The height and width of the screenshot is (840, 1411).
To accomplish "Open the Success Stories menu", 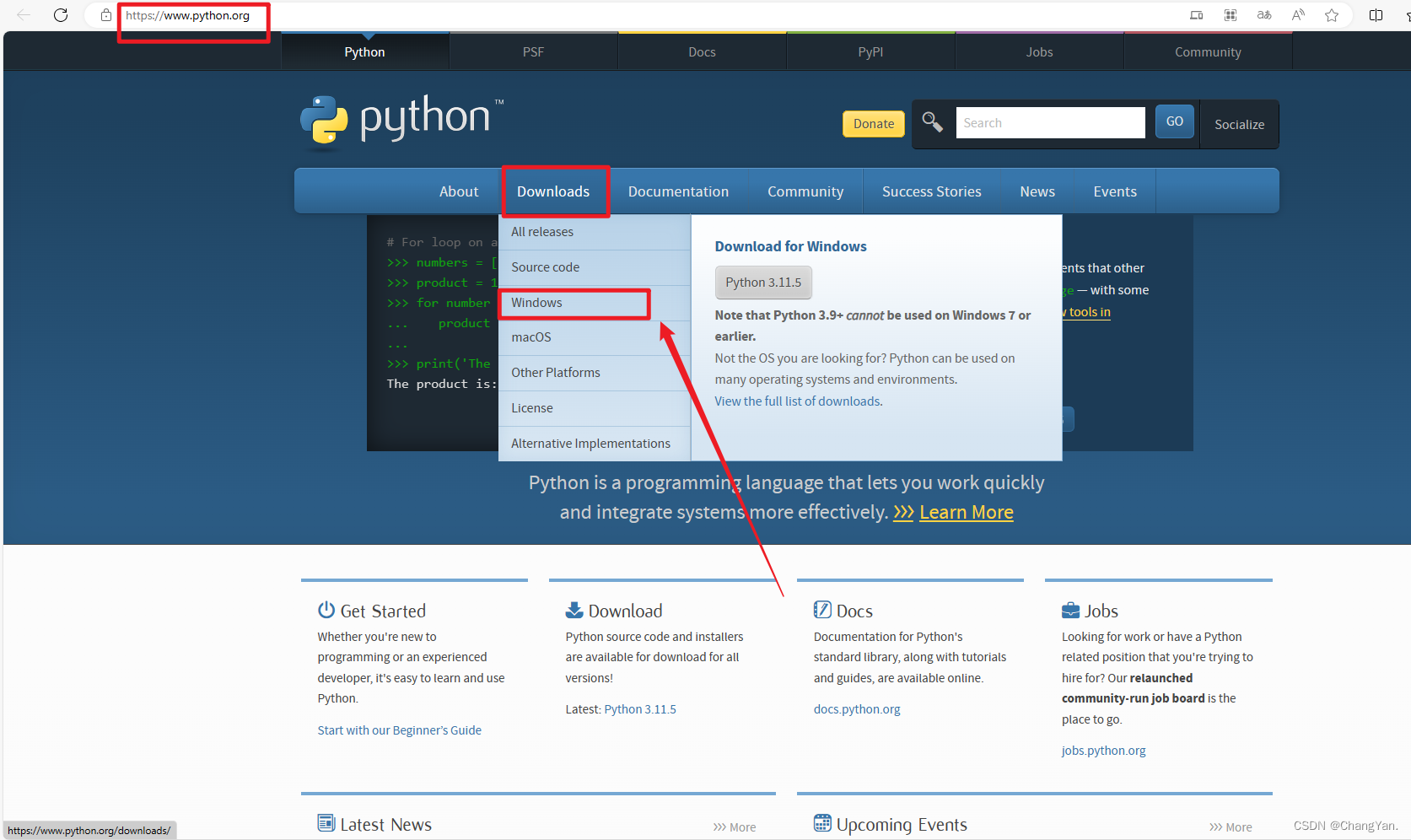I will 932,191.
